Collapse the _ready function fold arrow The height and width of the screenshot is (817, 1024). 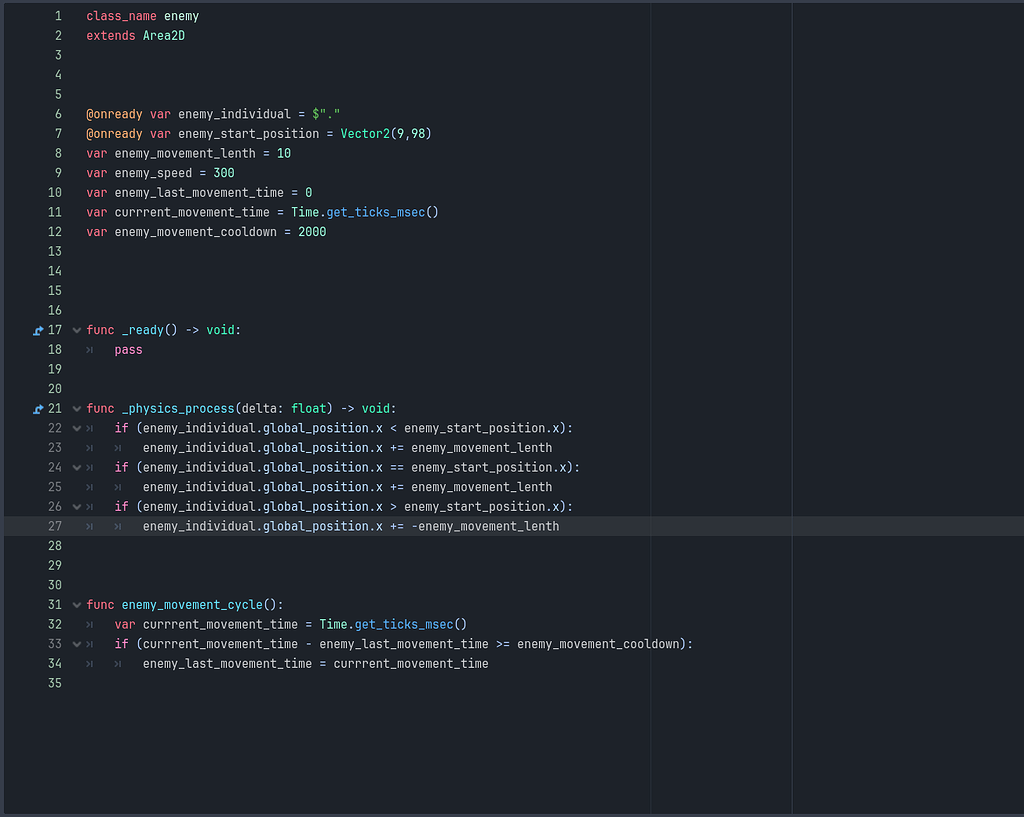coord(76,330)
